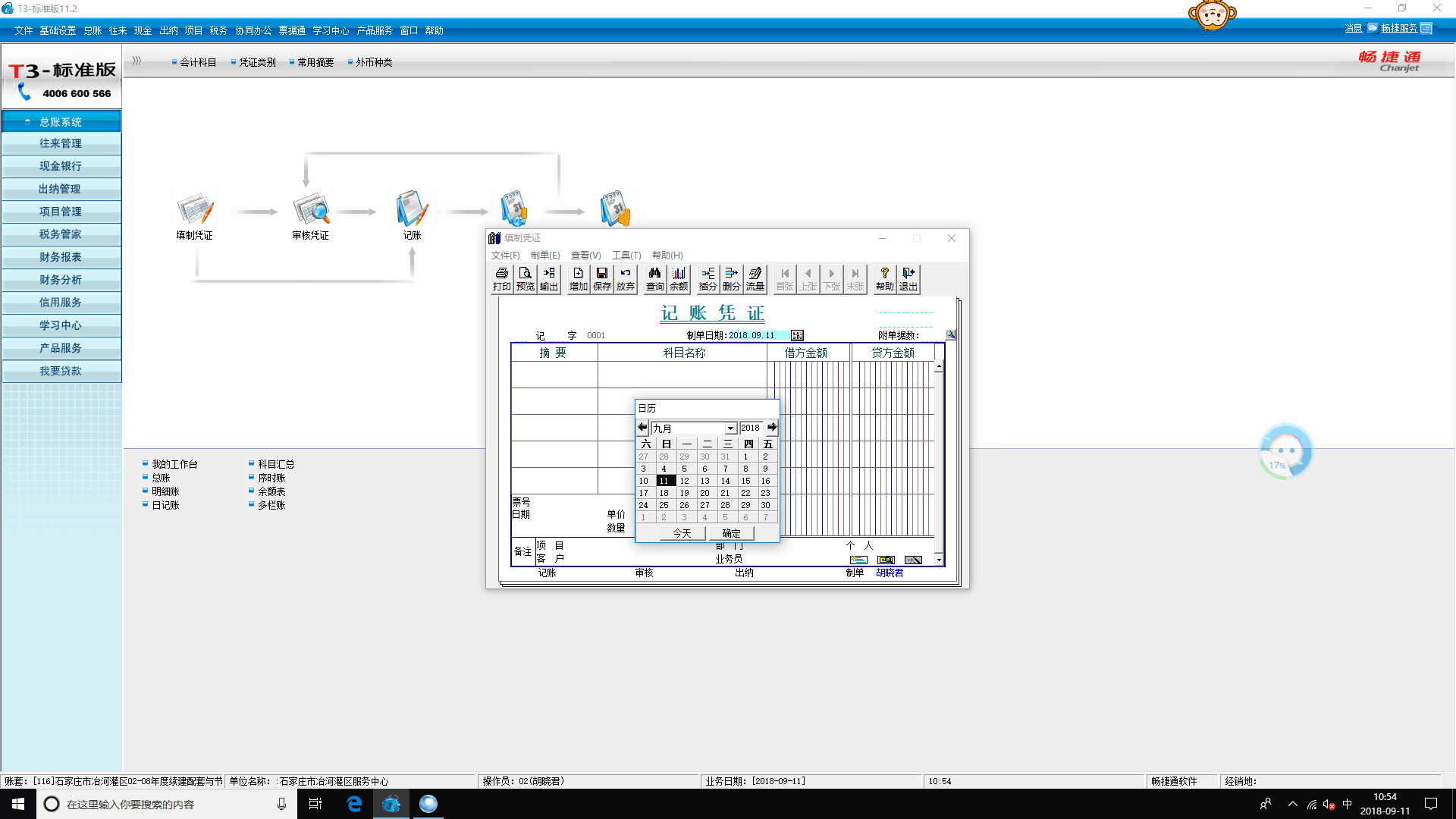The image size is (1456, 819).
Task: Click voucher grid scrollbar up arrow
Action: tap(939, 366)
